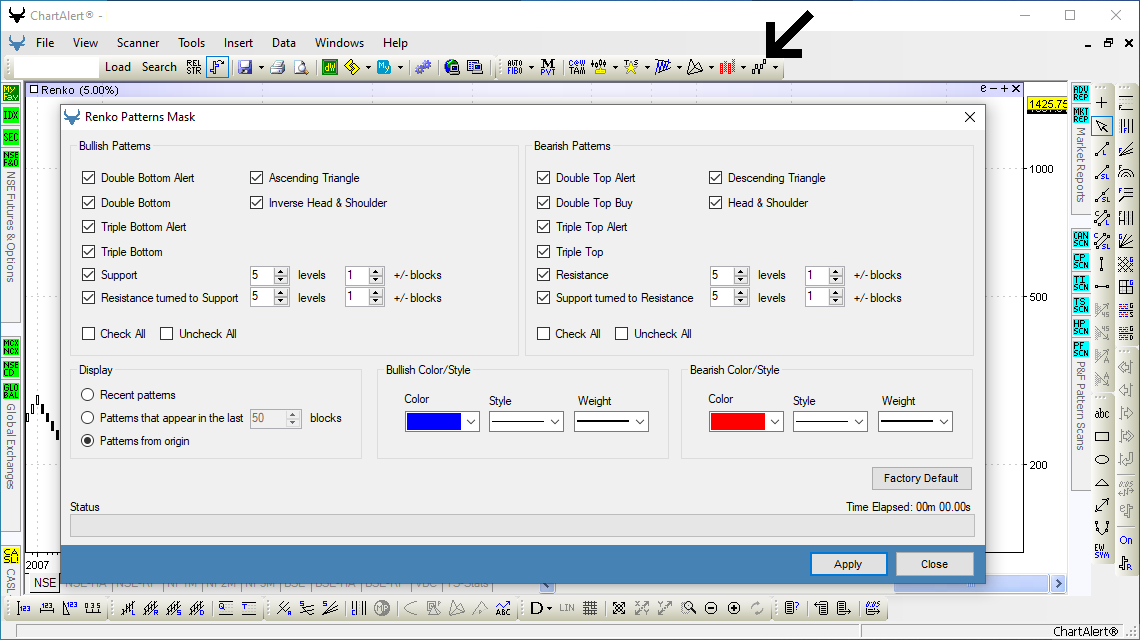Click the green dW toolbar icon
1140x640 pixels.
(x=329, y=67)
